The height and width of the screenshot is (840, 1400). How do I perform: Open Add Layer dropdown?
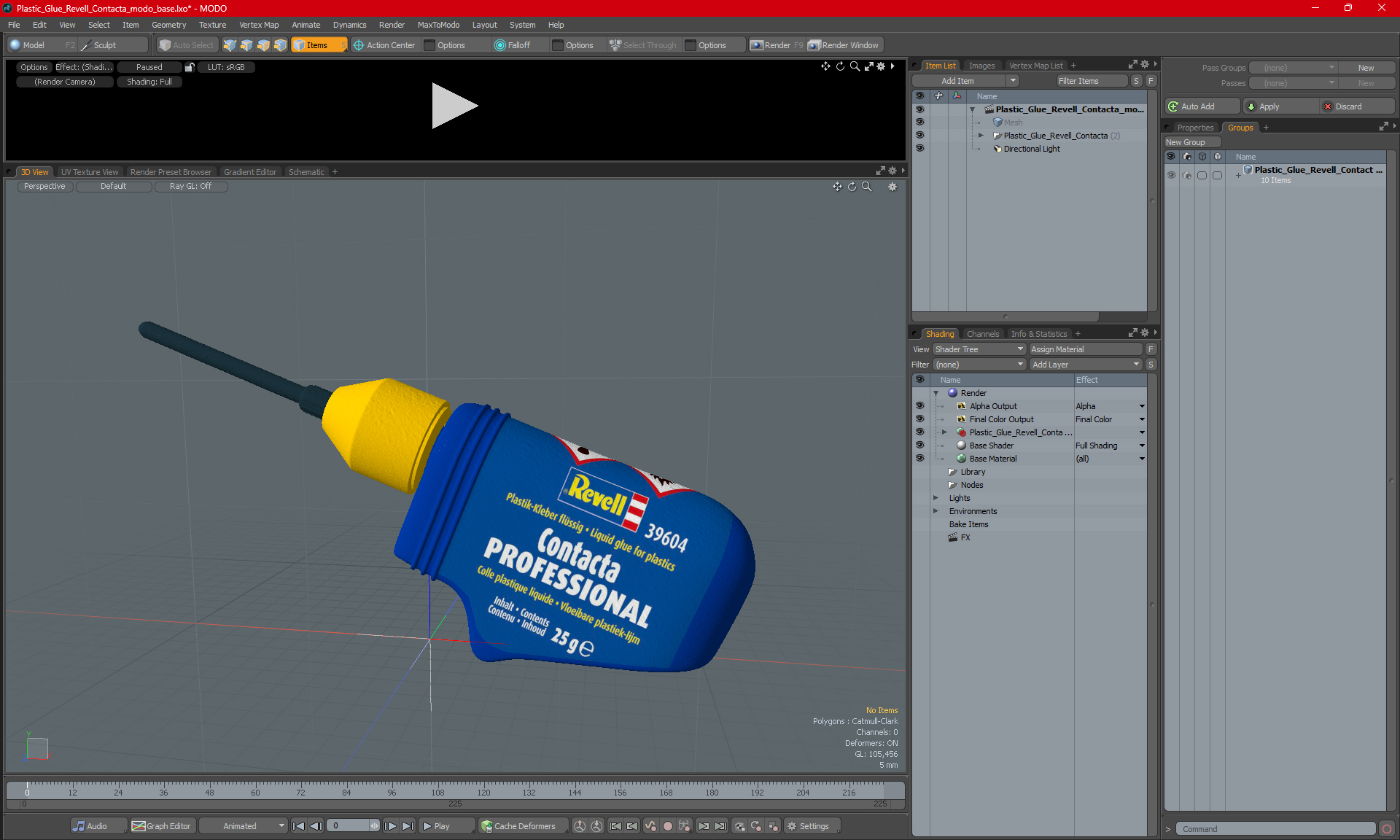(x=1086, y=365)
